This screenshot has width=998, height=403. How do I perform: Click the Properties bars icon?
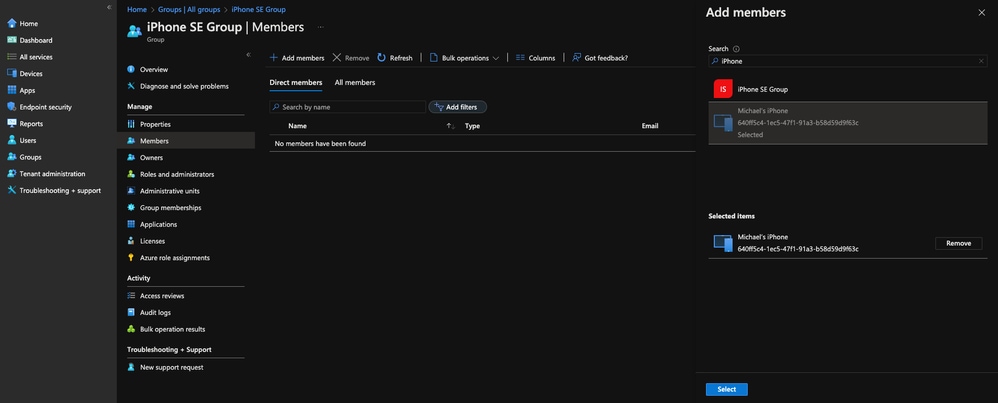coord(131,124)
